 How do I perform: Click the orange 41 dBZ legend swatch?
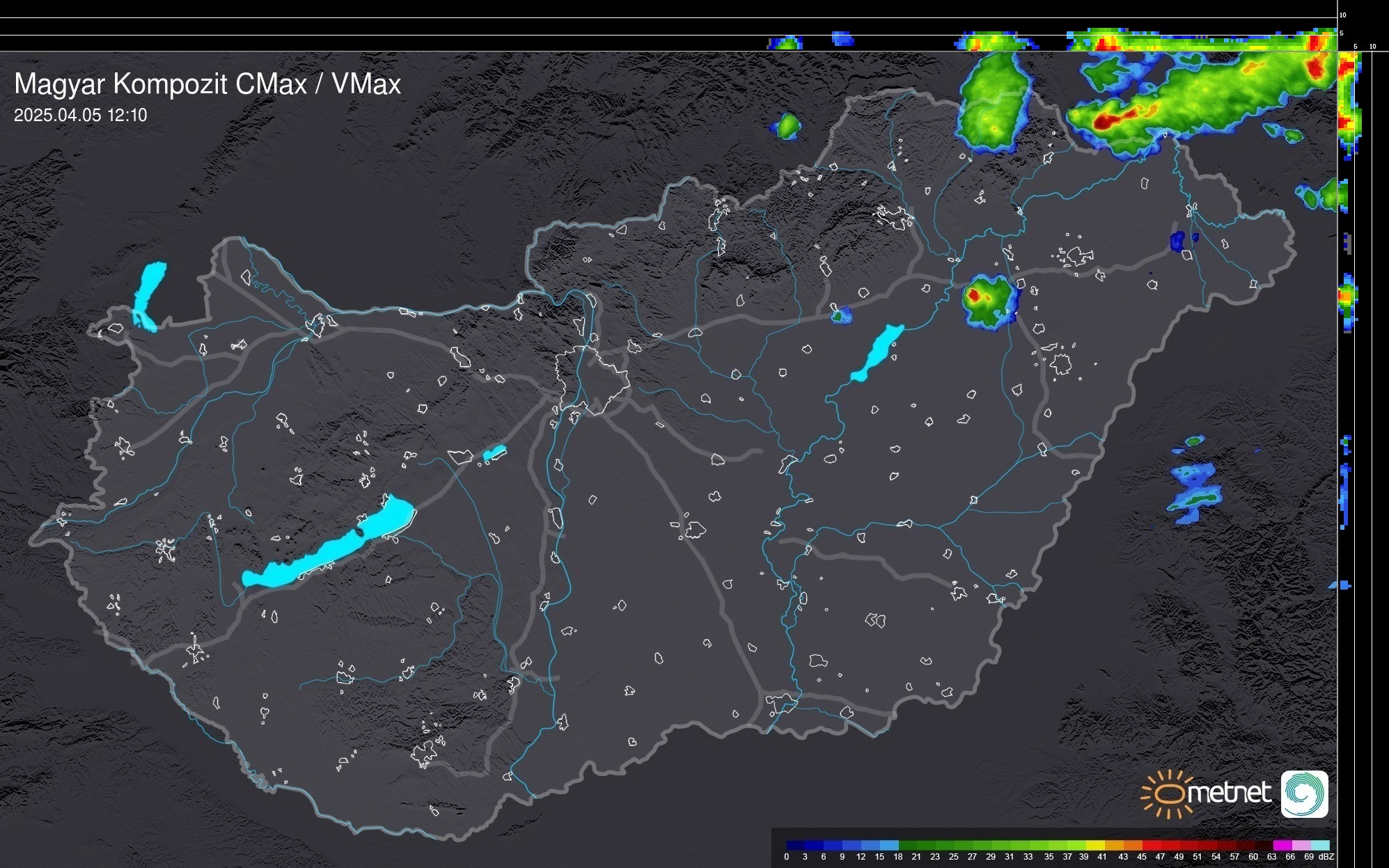click(1114, 845)
